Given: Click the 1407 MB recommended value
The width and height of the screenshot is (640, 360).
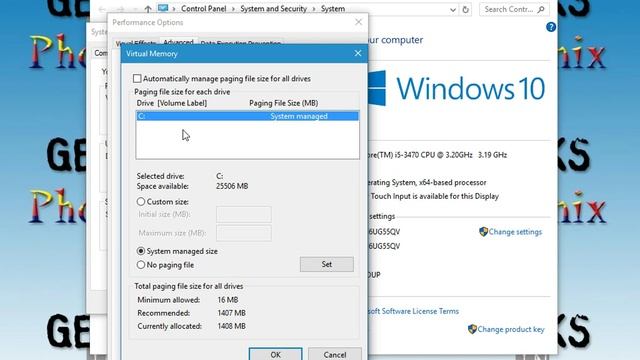Looking at the screenshot, I should point(231,313).
